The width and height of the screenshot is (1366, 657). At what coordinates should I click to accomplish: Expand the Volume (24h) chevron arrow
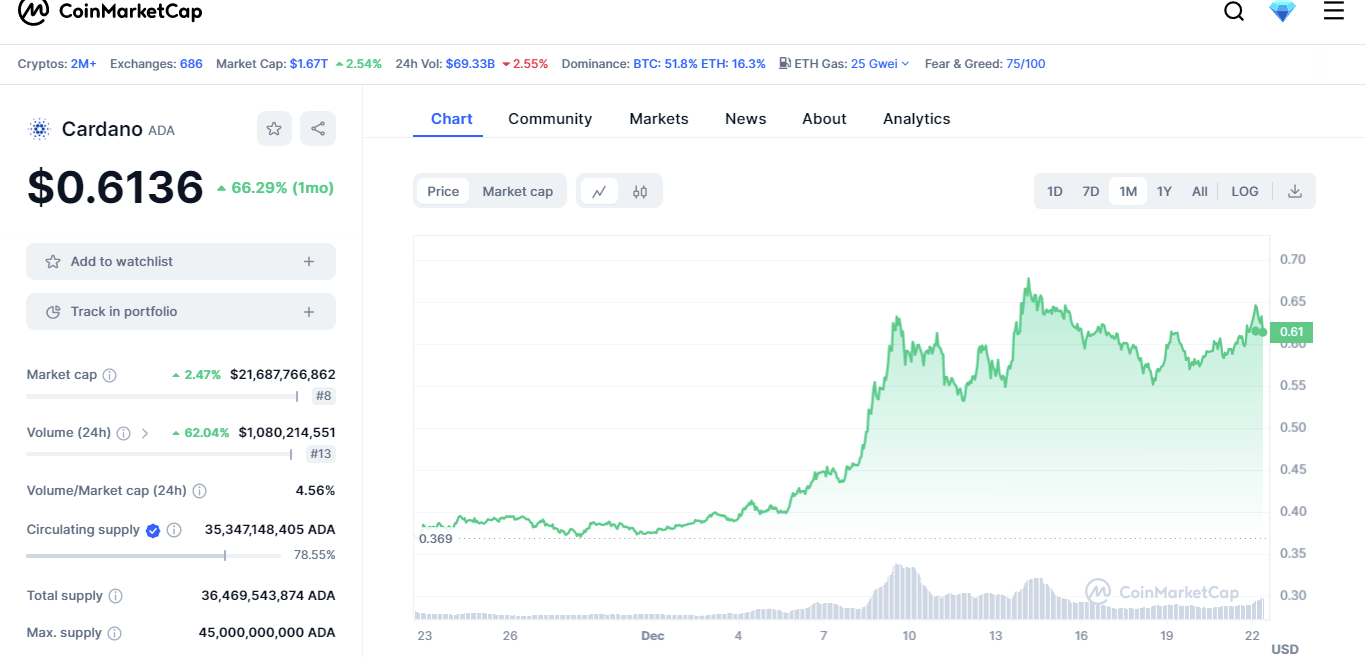(144, 433)
